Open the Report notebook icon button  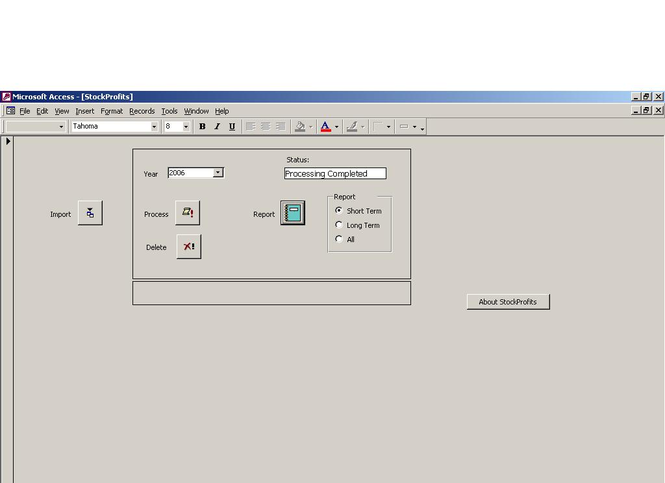click(x=293, y=212)
